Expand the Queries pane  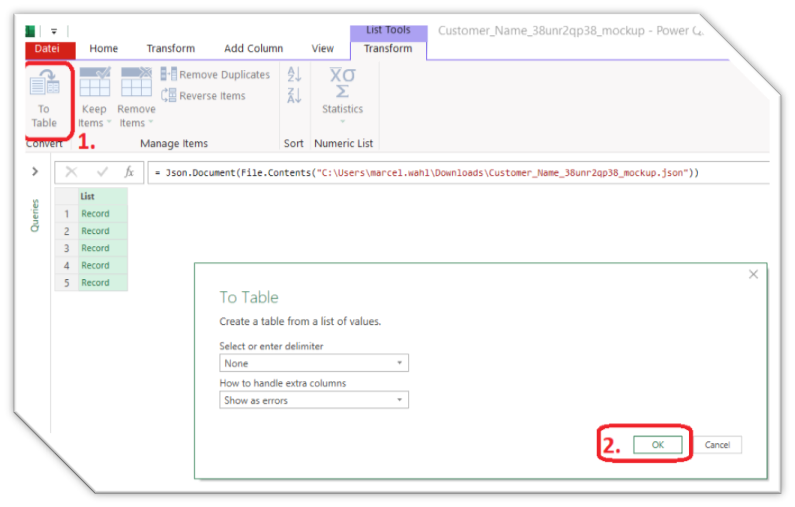pyautogui.click(x=35, y=172)
